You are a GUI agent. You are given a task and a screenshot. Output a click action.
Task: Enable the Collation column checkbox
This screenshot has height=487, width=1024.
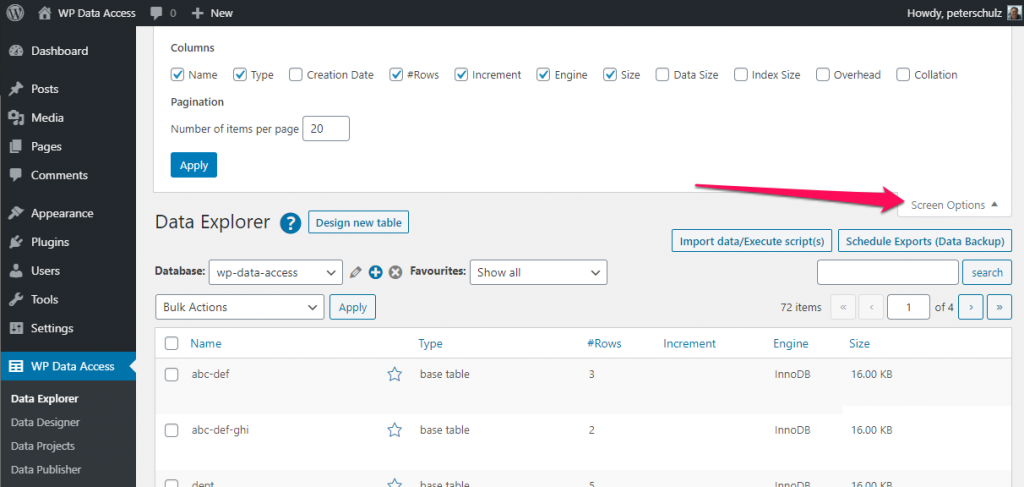[x=903, y=74]
